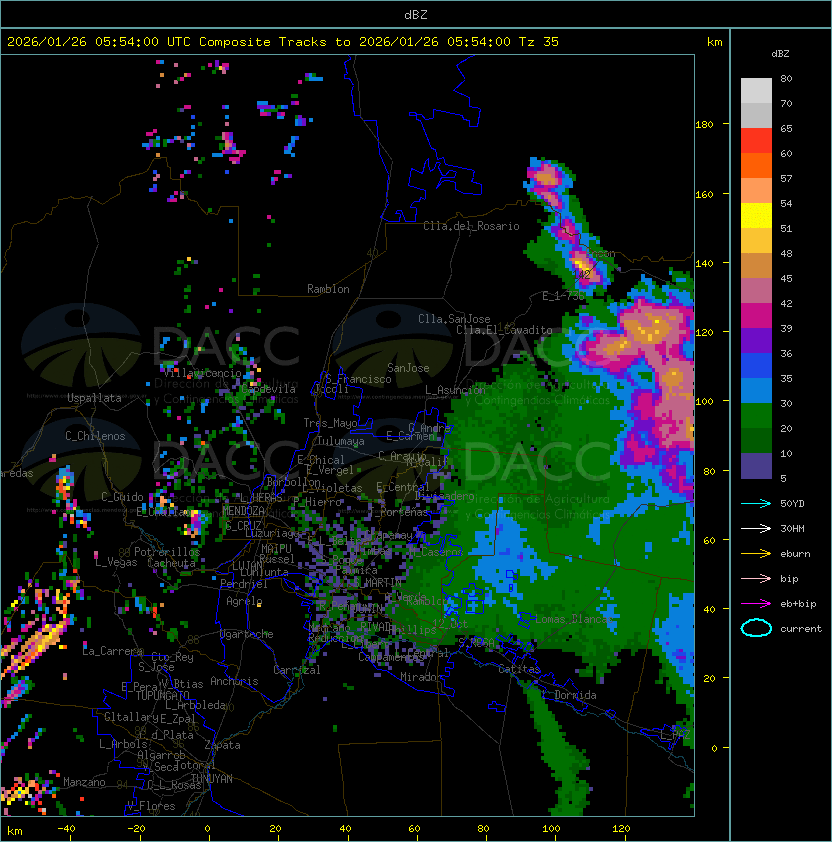Pick the red 65–60 dBZ swatch
The width and height of the screenshot is (832, 842).
[756, 141]
